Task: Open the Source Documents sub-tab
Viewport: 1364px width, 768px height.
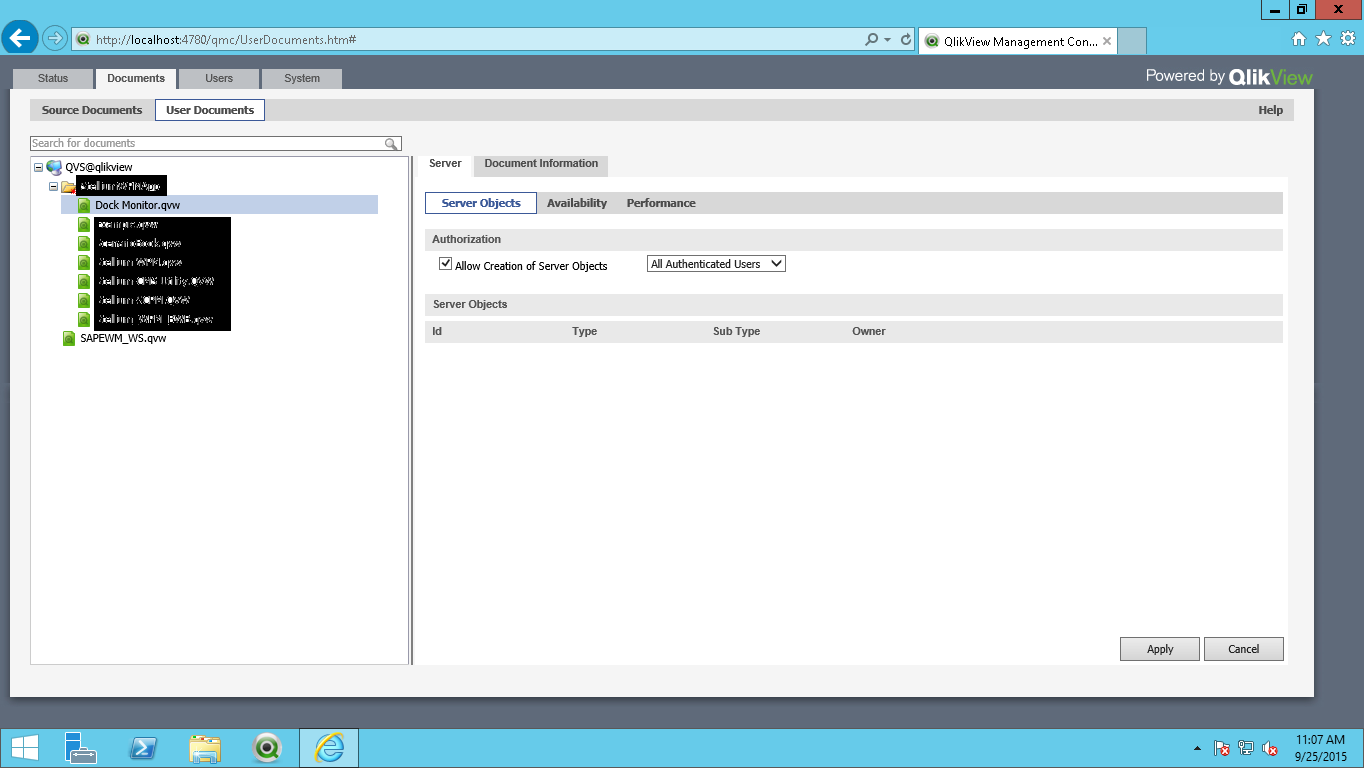Action: click(92, 110)
